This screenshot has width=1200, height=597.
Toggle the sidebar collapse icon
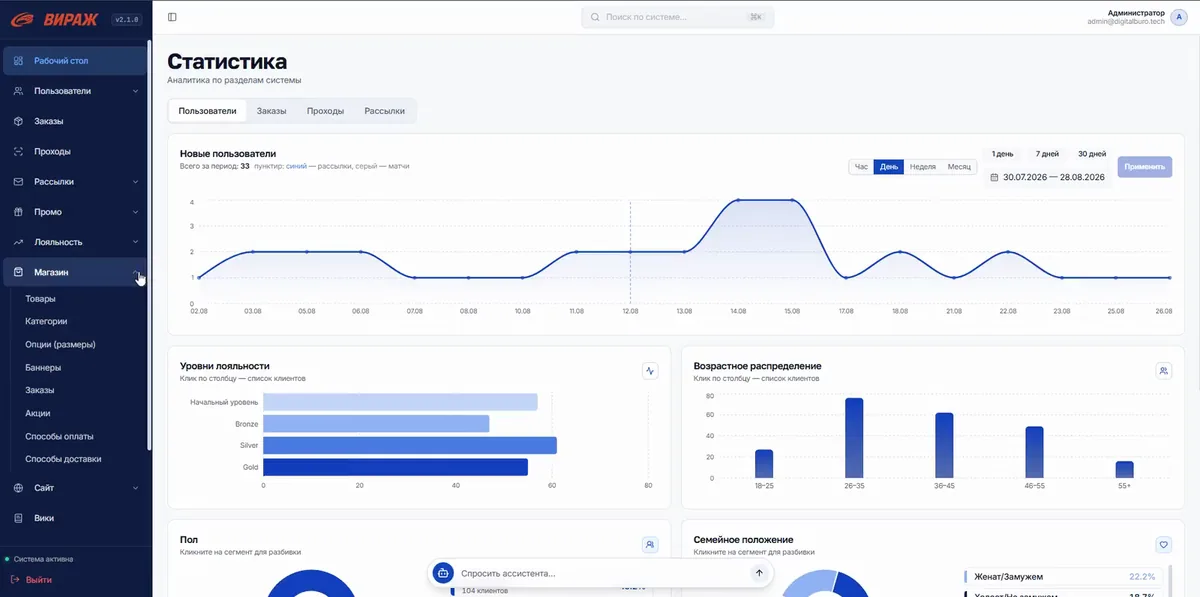pos(172,17)
